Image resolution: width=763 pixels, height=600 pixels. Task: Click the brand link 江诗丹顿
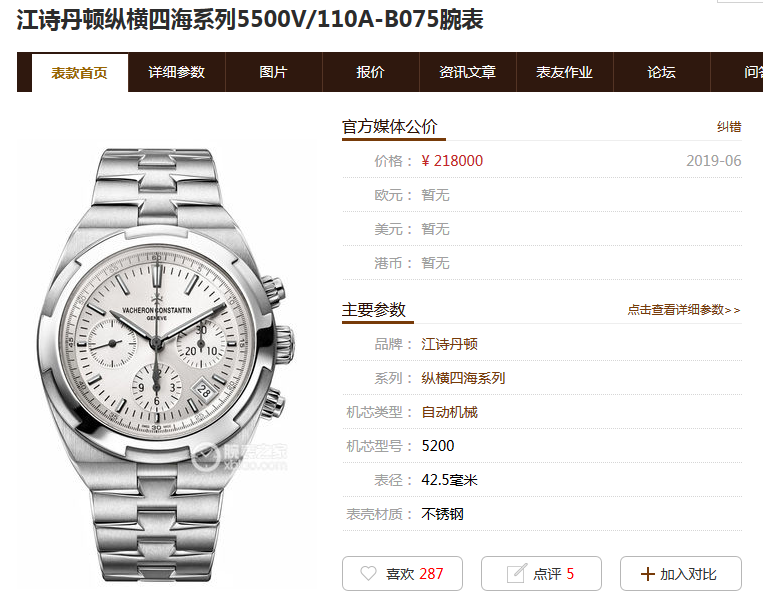click(x=449, y=344)
